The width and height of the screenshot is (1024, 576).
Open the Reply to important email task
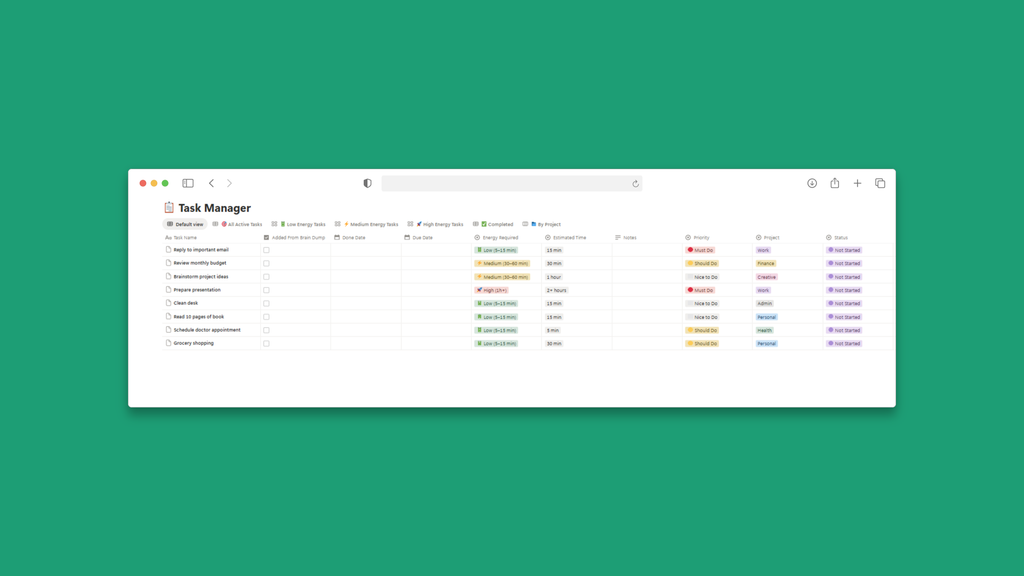201,249
